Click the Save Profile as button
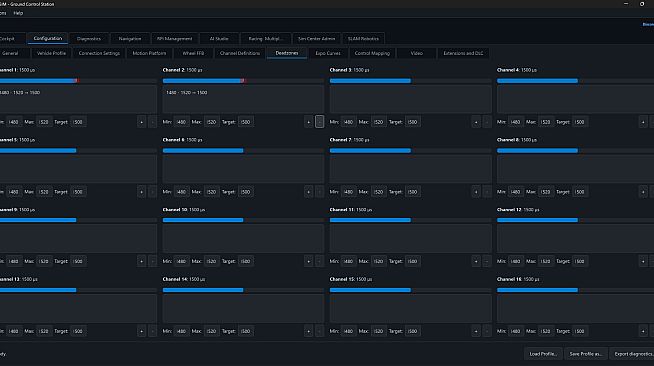 click(x=586, y=354)
